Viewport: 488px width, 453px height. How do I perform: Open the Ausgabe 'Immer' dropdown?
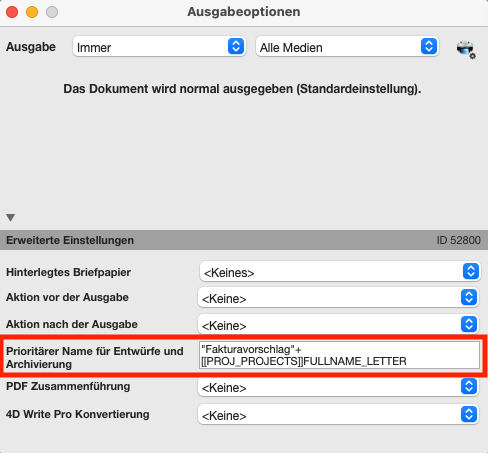click(x=159, y=47)
